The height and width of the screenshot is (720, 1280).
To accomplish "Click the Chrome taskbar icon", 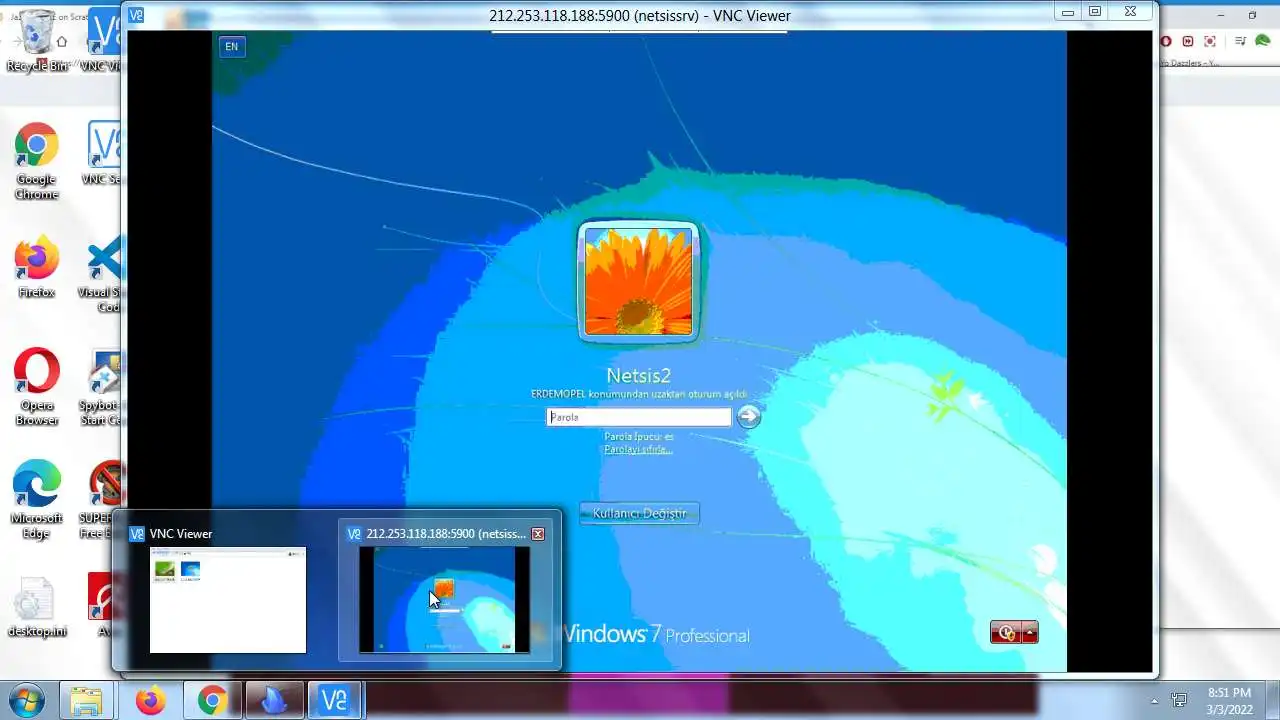I will tap(212, 701).
